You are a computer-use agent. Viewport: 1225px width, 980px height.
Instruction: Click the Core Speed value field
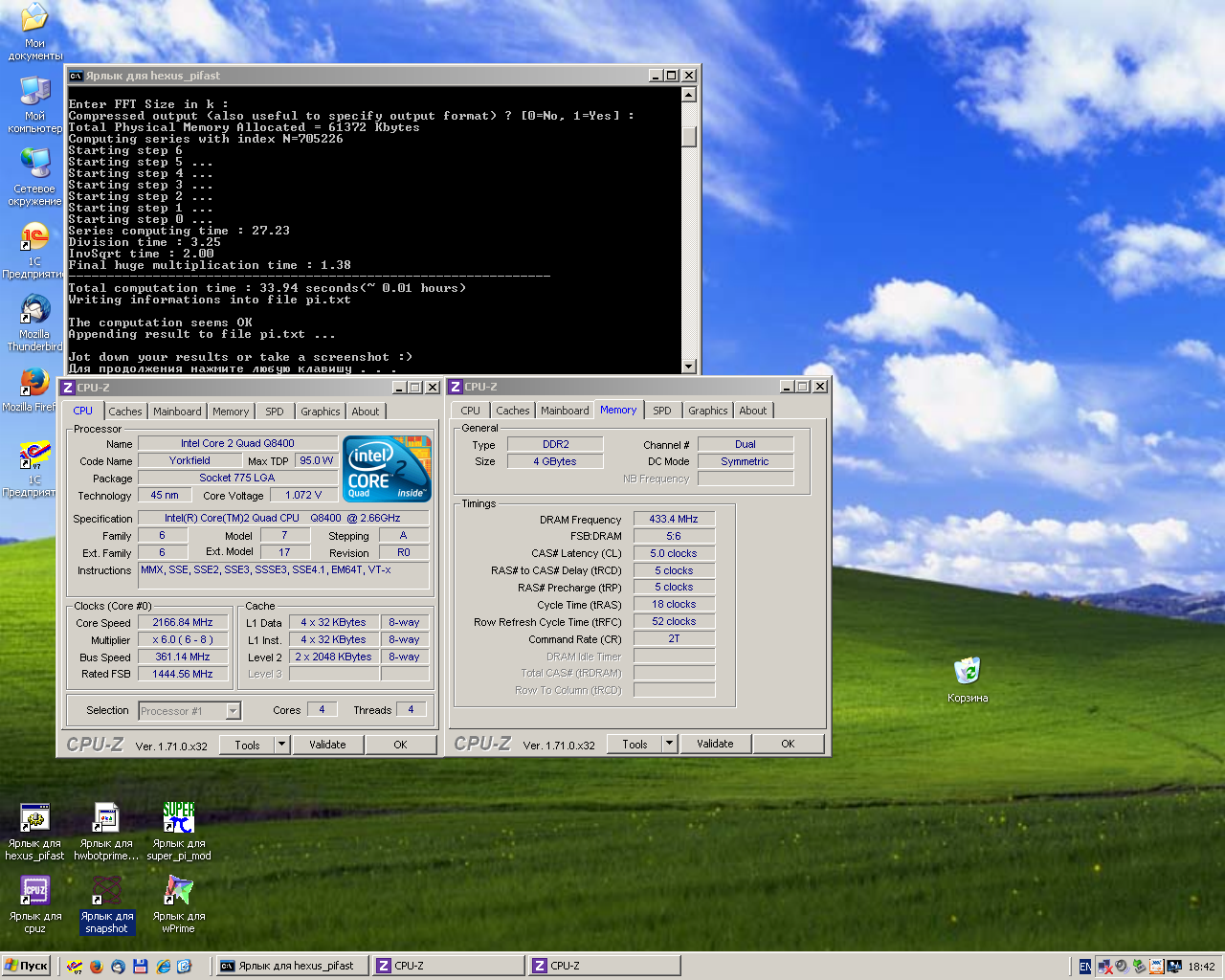pyautogui.click(x=183, y=622)
